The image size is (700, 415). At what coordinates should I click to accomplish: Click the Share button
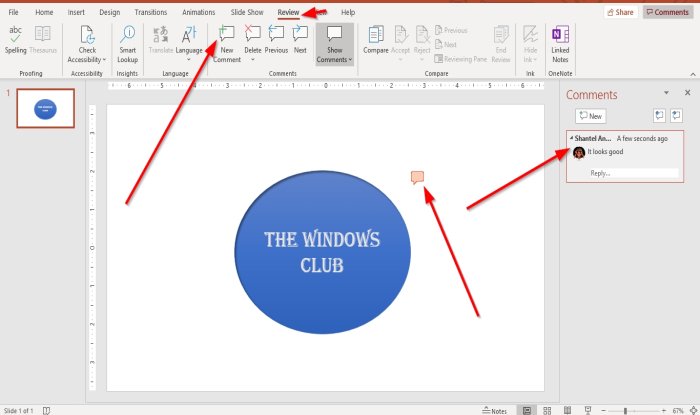click(620, 12)
